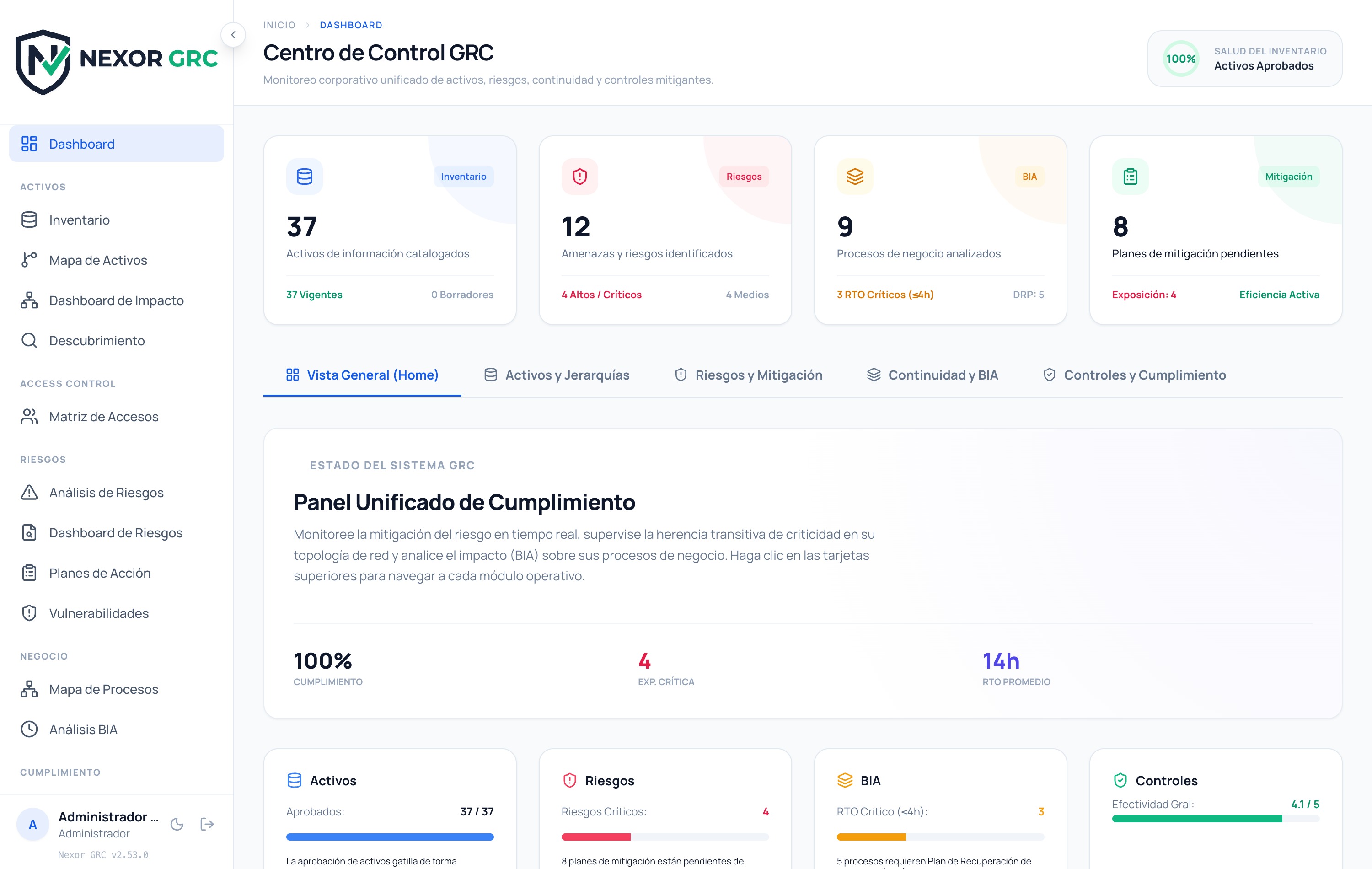Click the 4 Exp. Crítica value

[644, 661]
